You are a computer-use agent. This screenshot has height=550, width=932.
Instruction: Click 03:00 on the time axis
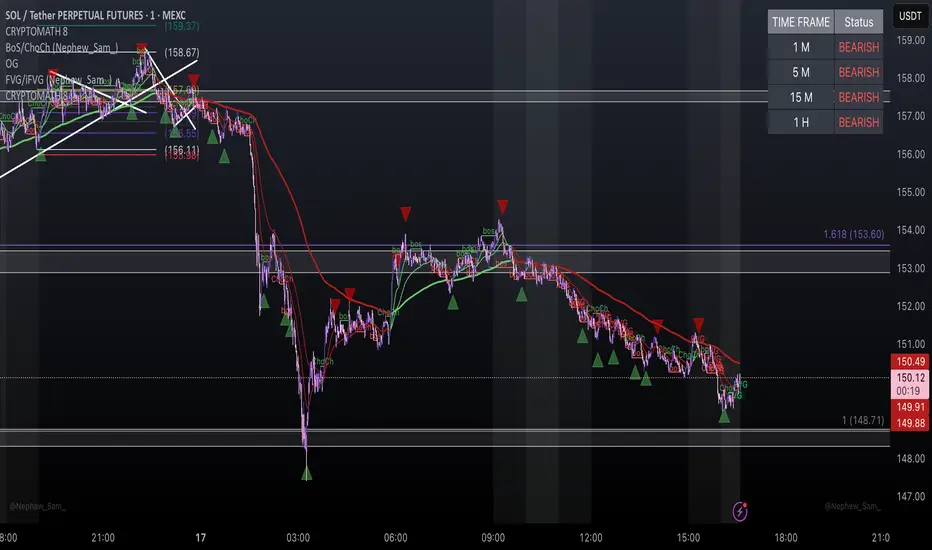pos(298,538)
